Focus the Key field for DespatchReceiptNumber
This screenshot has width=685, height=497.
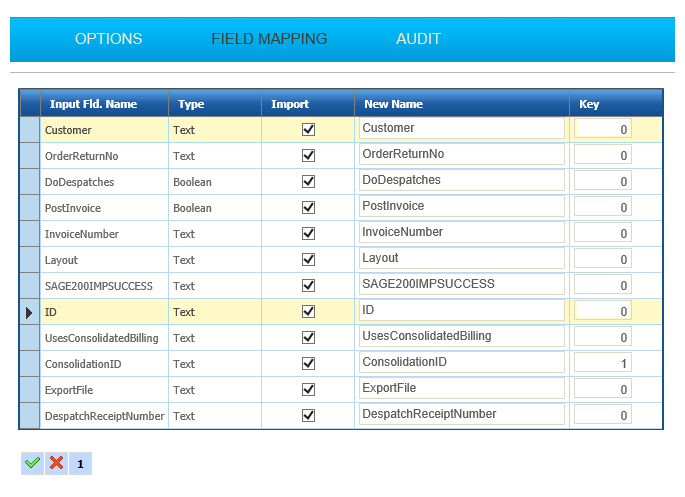[602, 414]
